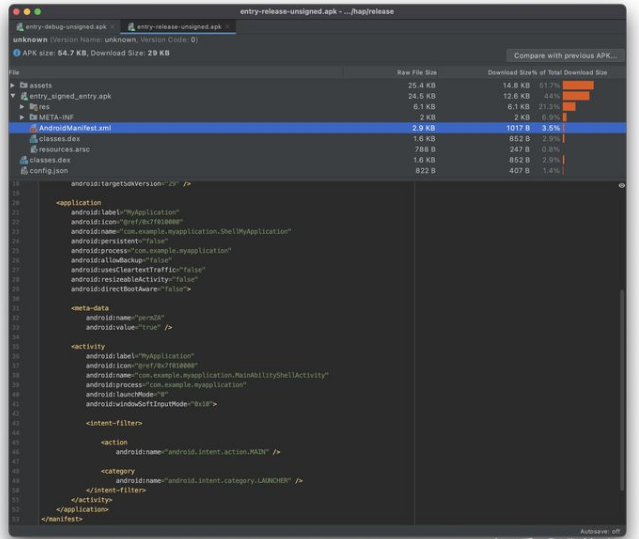
Task: Click the META-INF folder icon
Action: [x=33, y=117]
